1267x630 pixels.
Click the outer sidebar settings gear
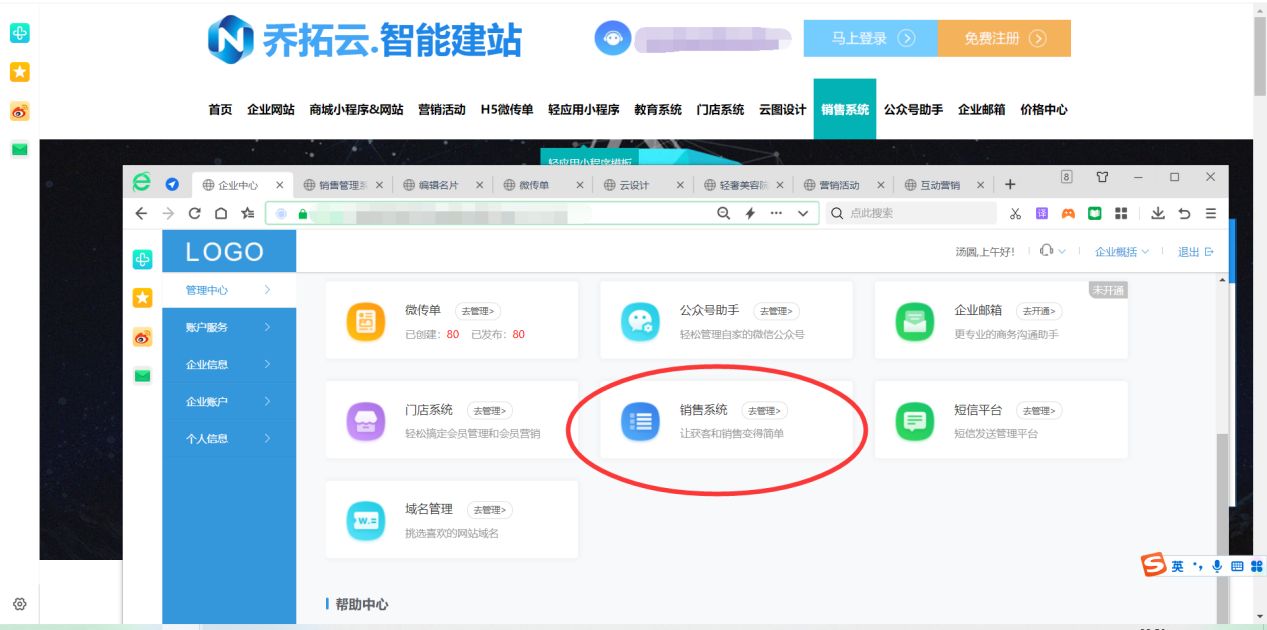[19, 604]
